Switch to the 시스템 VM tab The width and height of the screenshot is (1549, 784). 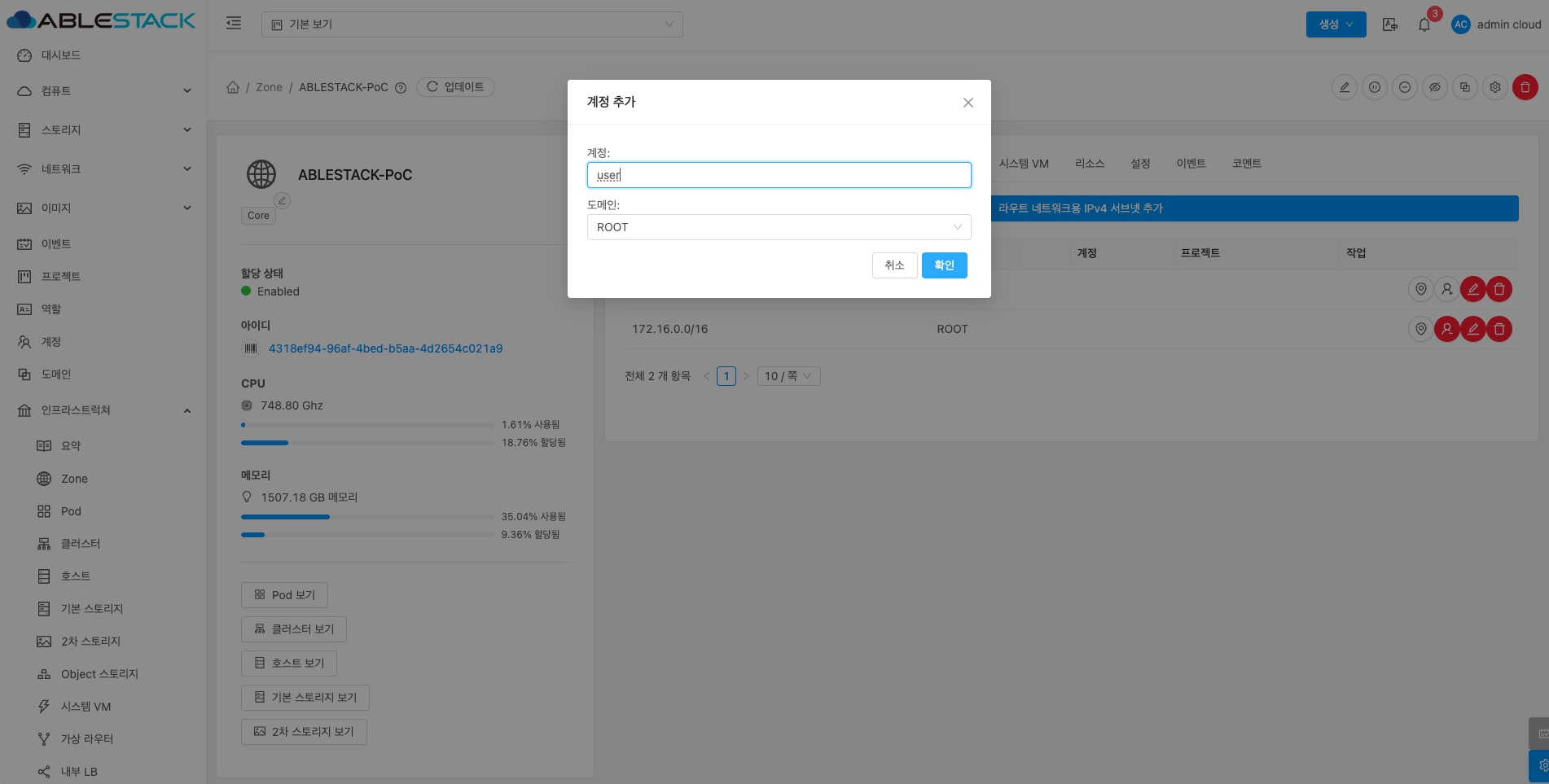click(x=1024, y=164)
